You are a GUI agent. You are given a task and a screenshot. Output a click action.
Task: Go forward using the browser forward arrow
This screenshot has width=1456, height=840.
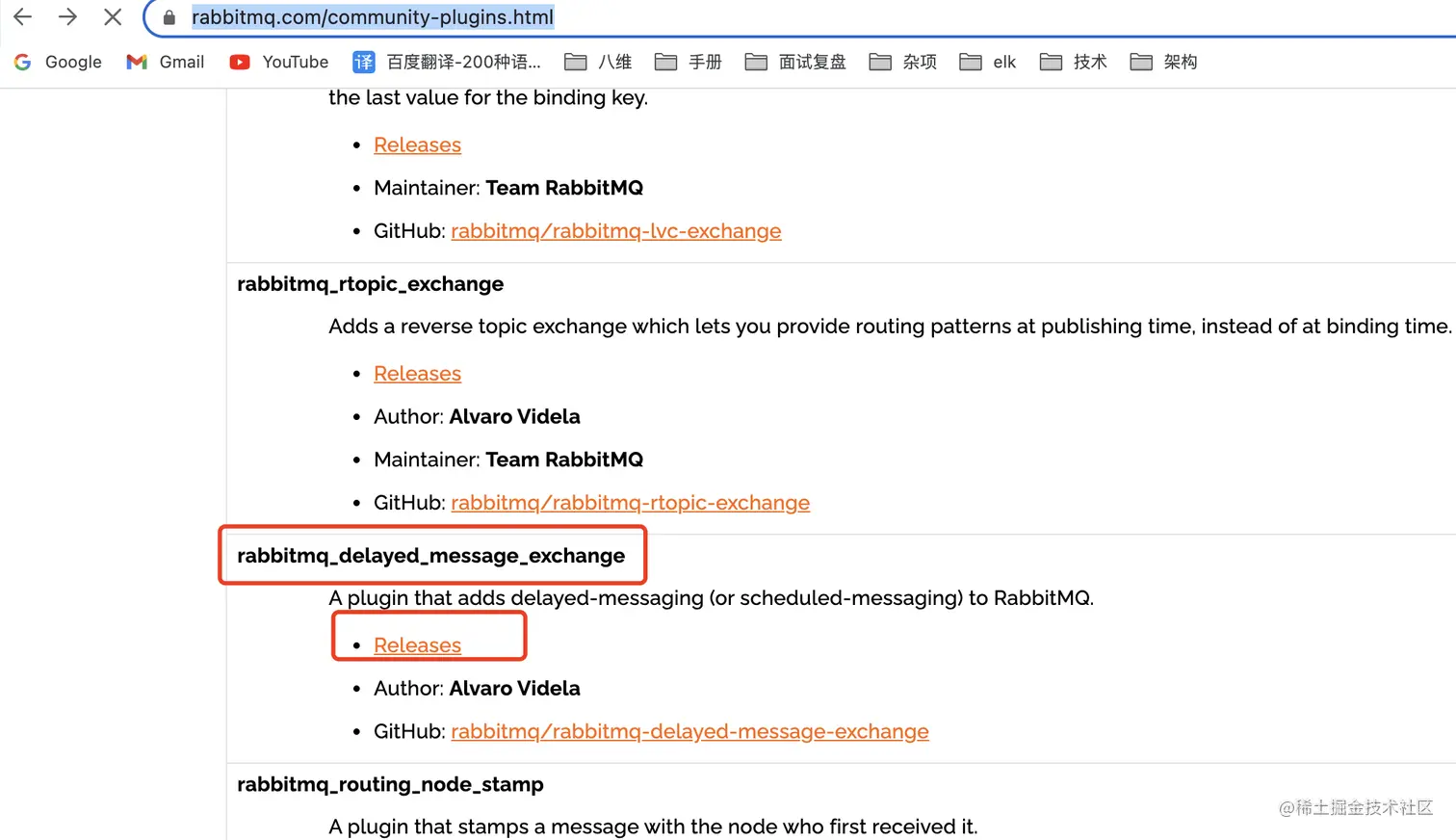[67, 17]
